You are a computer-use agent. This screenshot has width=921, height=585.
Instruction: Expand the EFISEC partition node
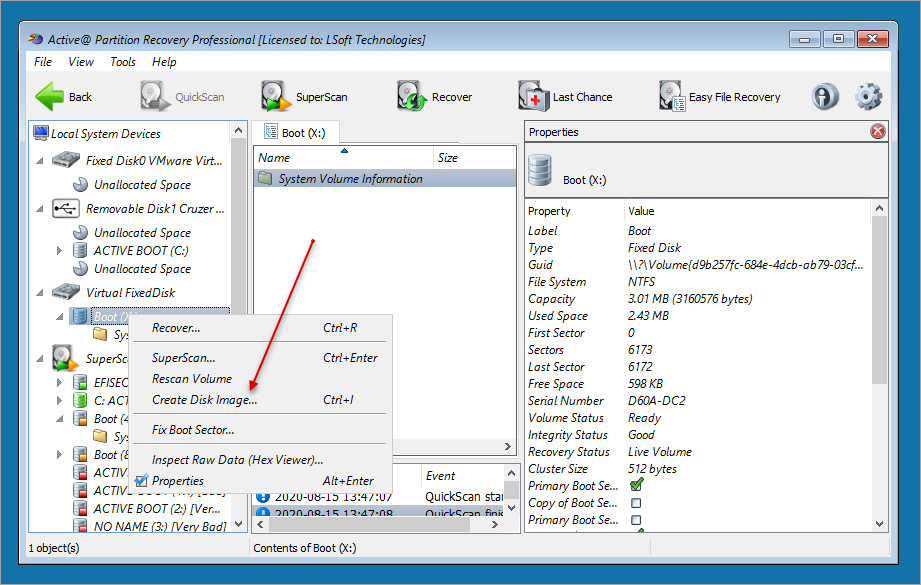59,382
